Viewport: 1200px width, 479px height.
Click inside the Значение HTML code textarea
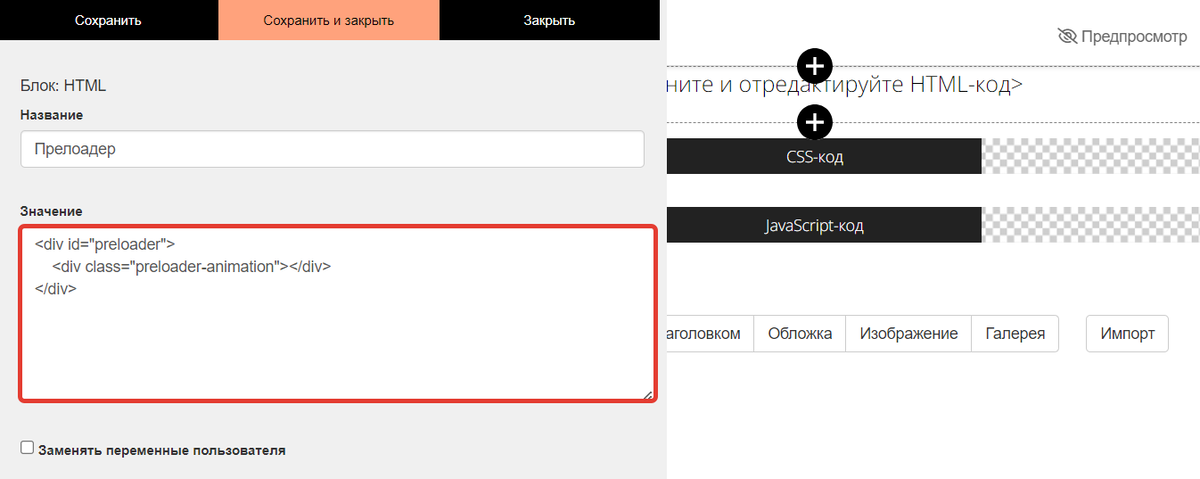tap(338, 314)
